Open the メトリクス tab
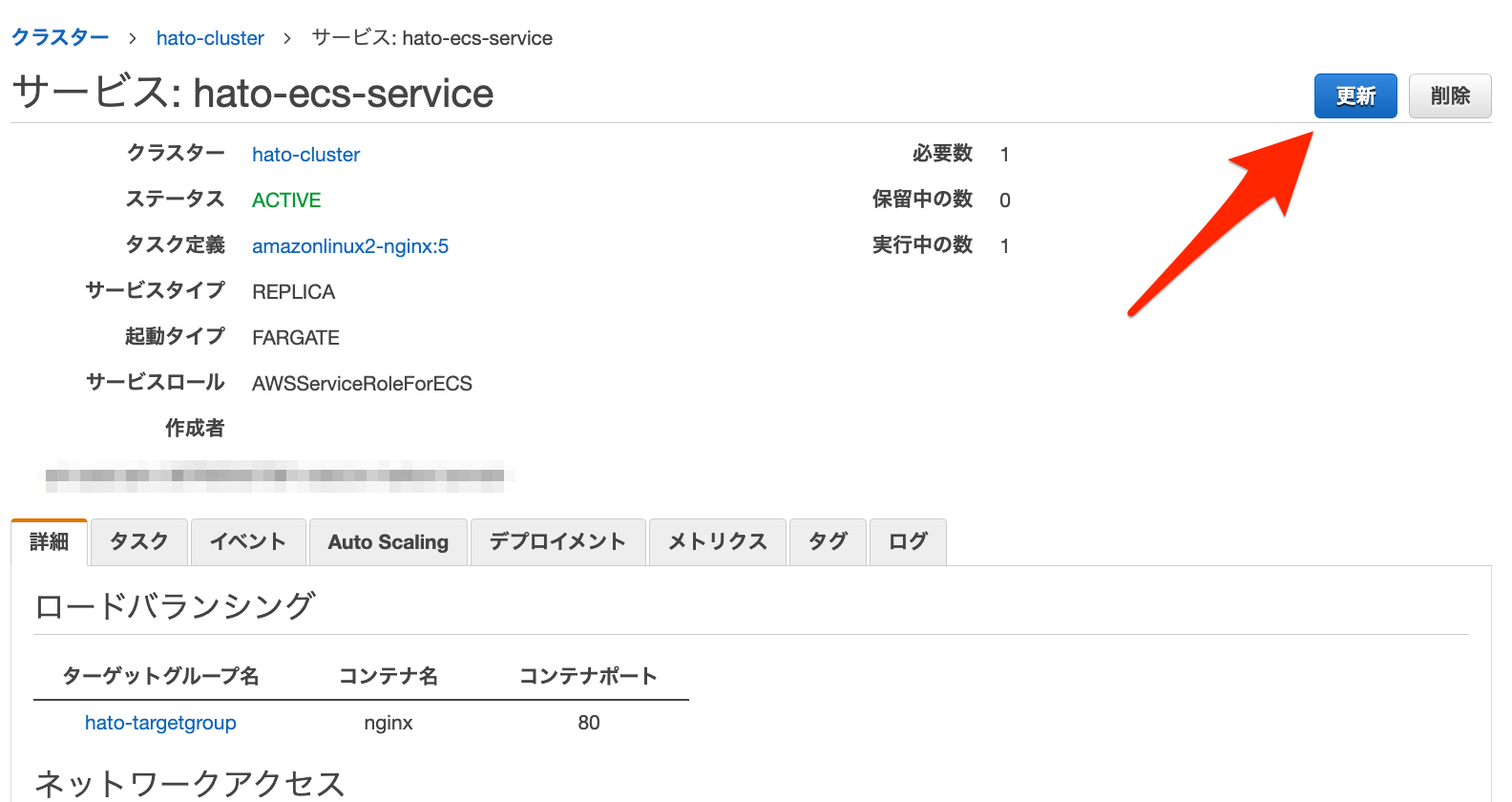The image size is (1512, 802). click(718, 542)
